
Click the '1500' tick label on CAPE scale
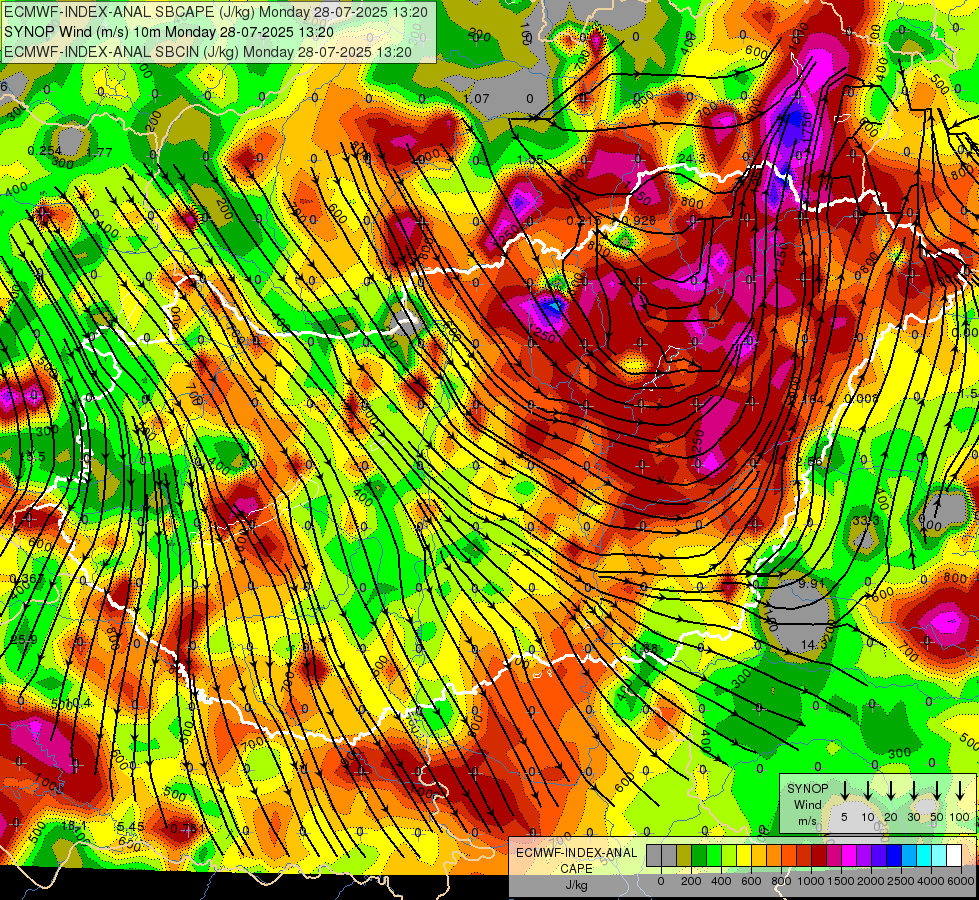click(x=841, y=881)
